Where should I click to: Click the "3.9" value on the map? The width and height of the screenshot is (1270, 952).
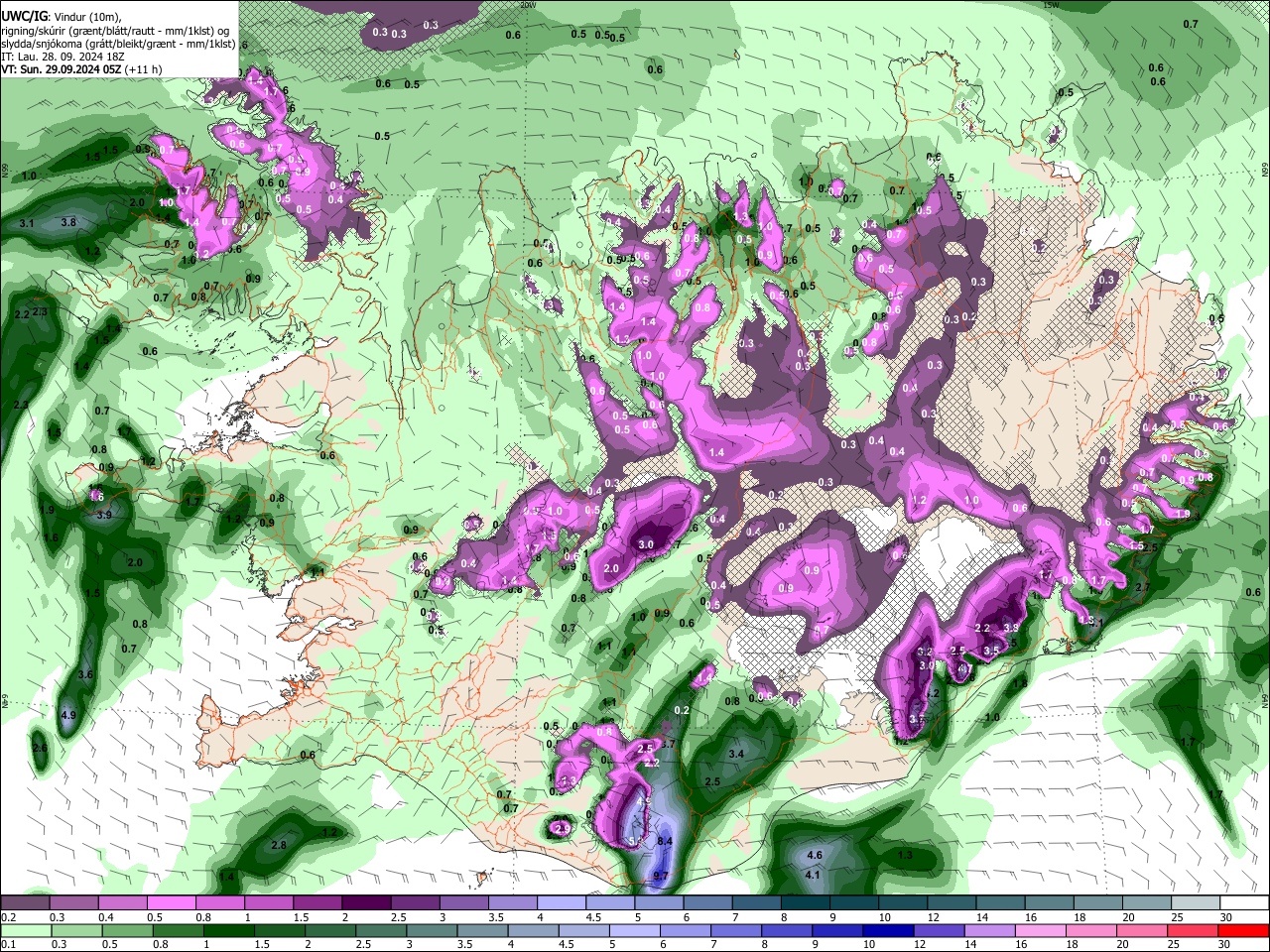click(104, 516)
